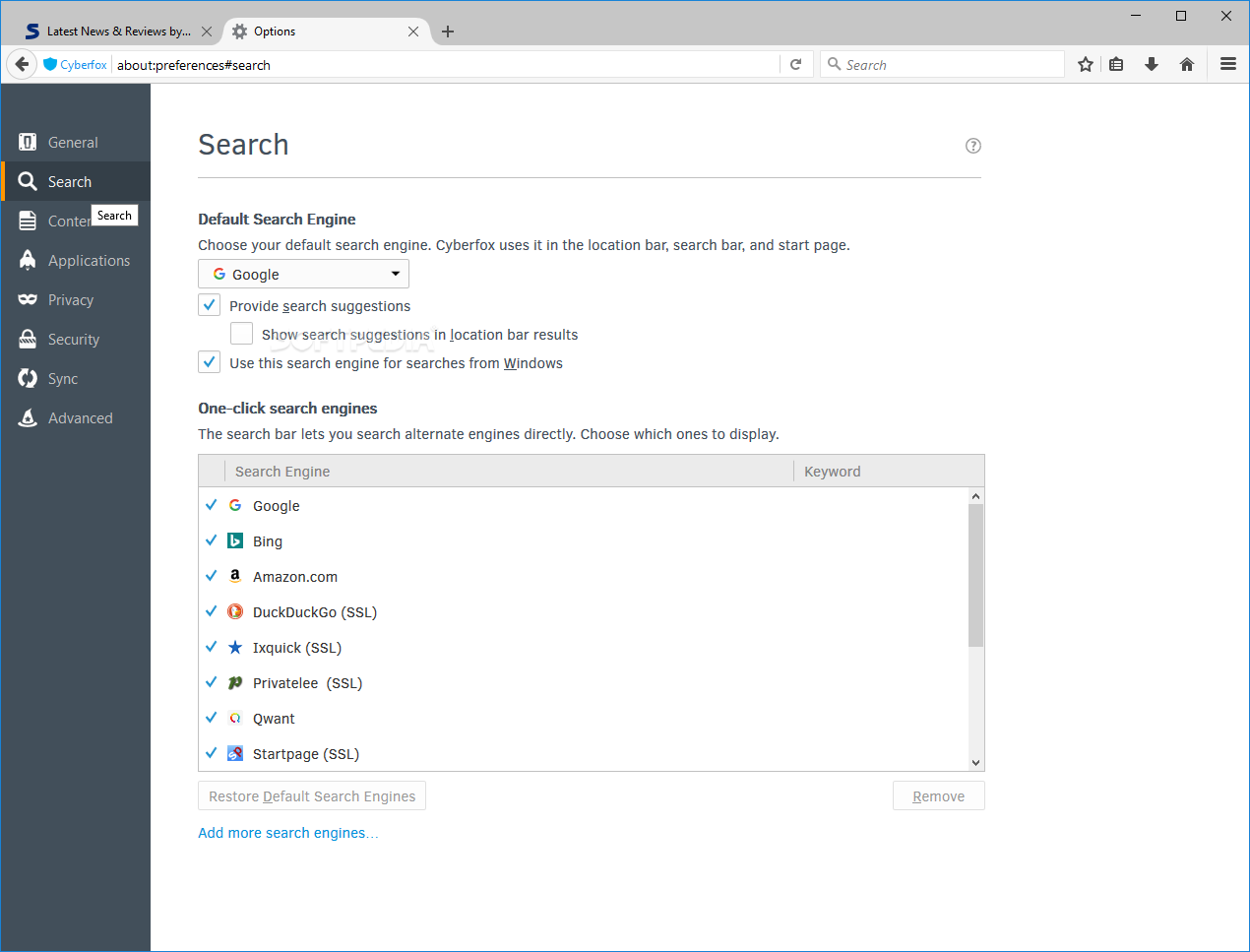This screenshot has height=952, width=1250.
Task: Open the default search engine dropdown
Action: click(x=303, y=274)
